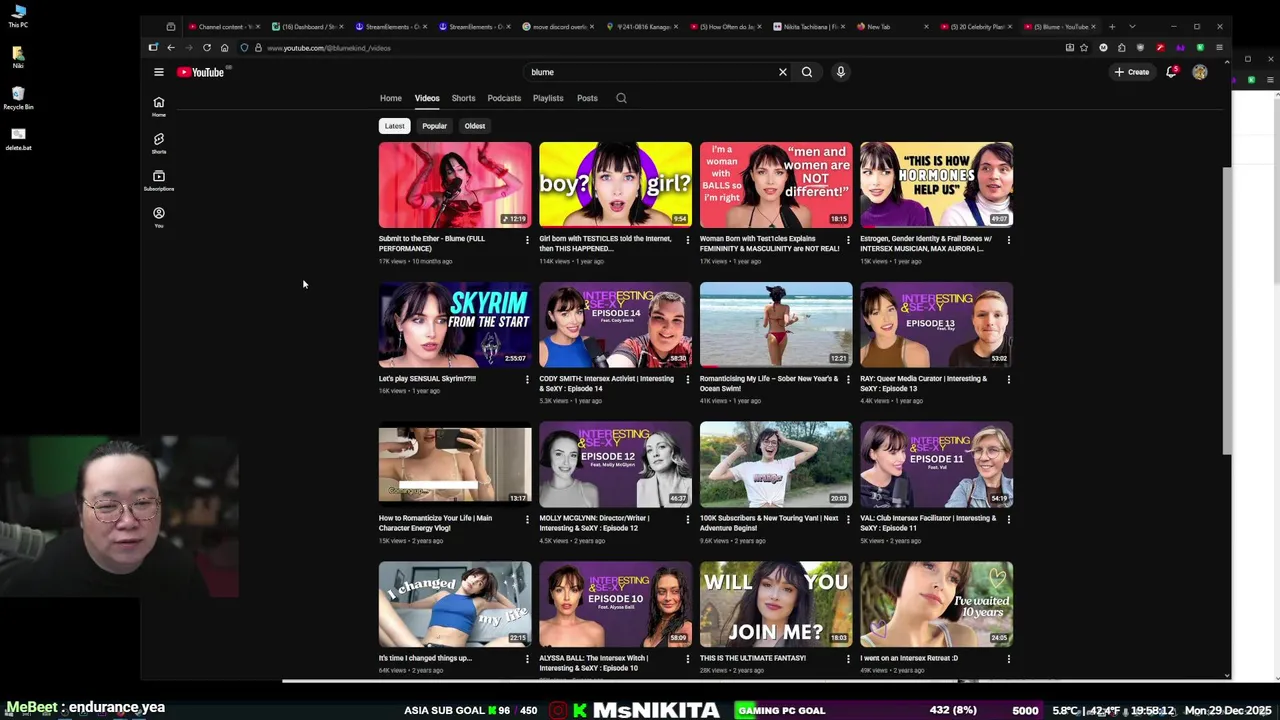Go forward in browser
Viewport: 1280px width, 720px height.
click(x=188, y=48)
